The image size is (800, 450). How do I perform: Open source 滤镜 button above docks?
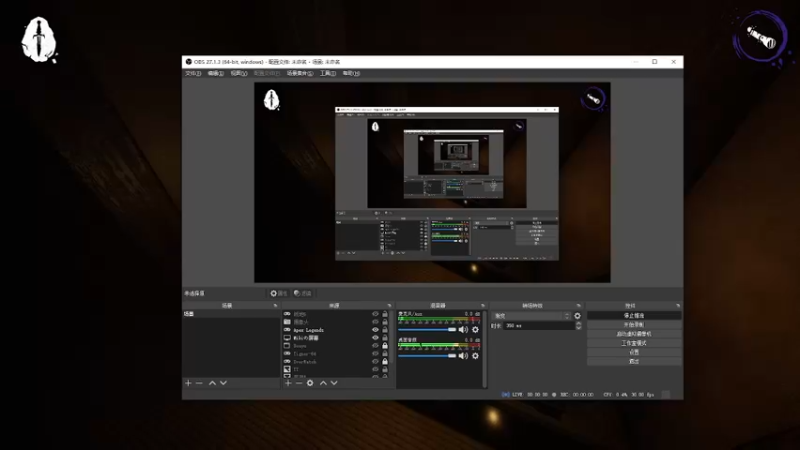point(303,293)
